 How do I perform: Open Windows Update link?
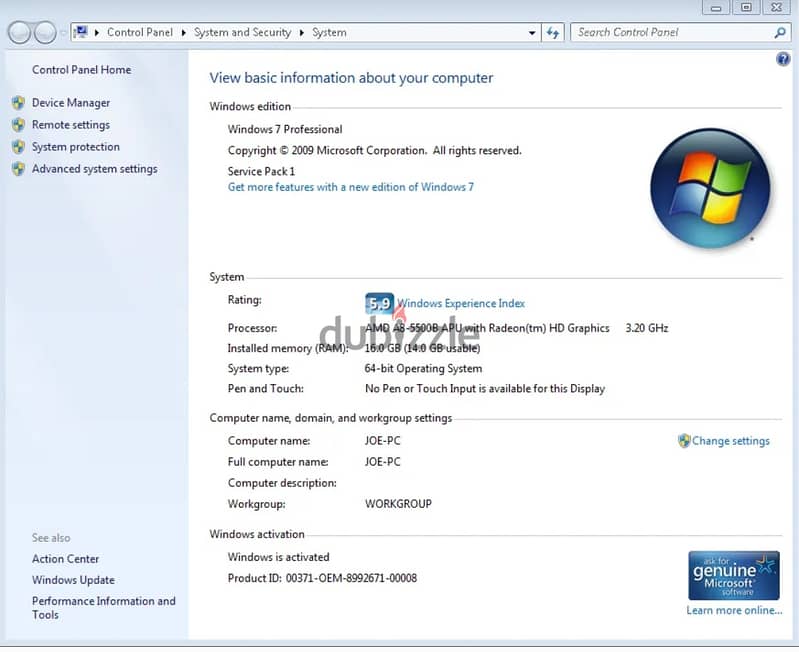pyautogui.click(x=73, y=580)
